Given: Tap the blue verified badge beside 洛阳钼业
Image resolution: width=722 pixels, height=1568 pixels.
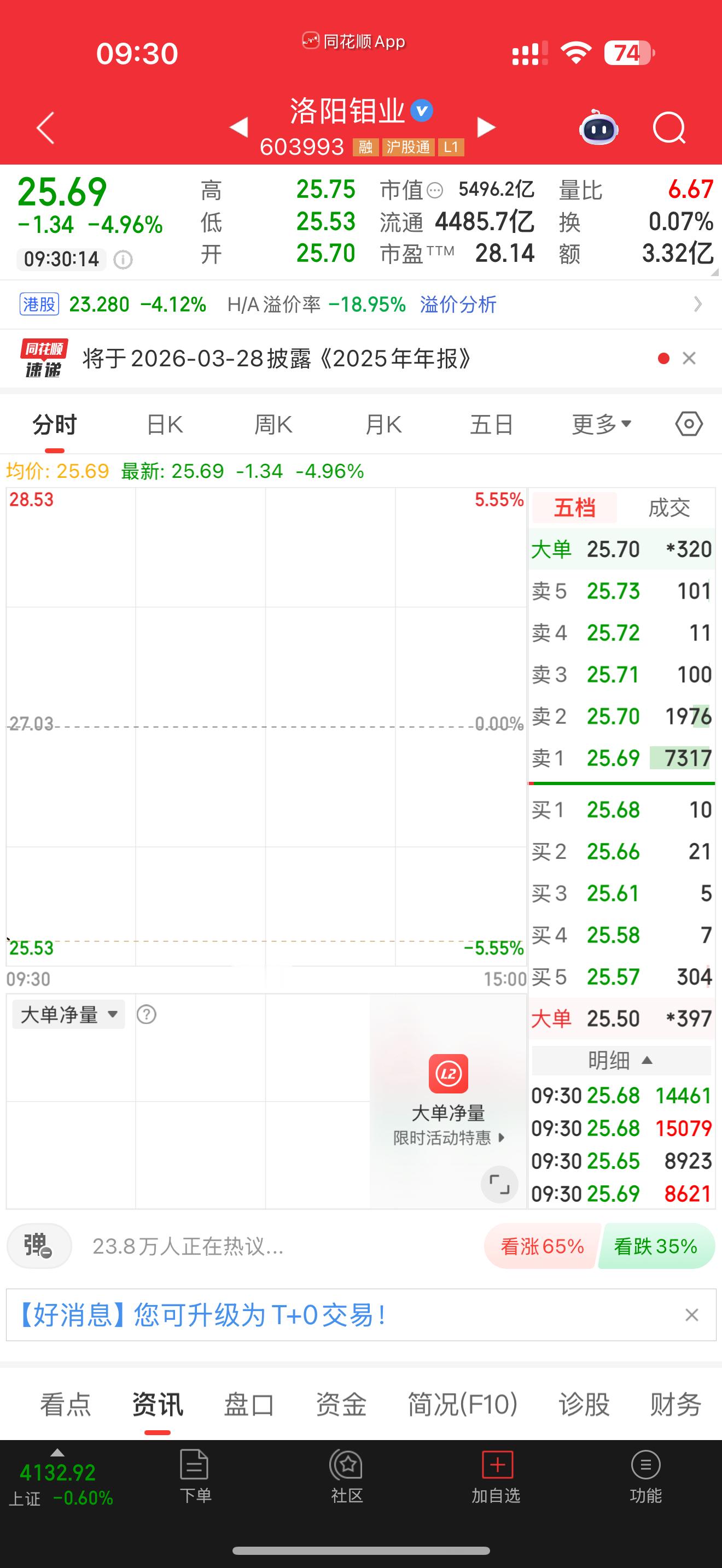Looking at the screenshot, I should coord(422,111).
